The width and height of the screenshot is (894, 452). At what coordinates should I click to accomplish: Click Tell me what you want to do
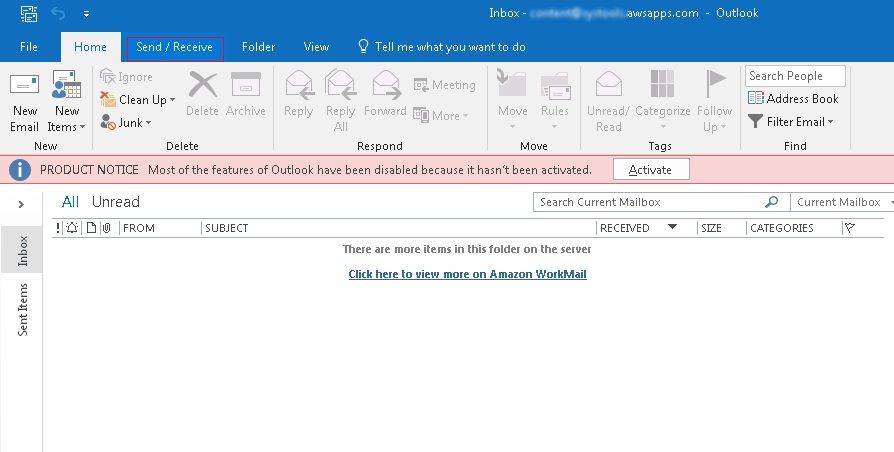[441, 47]
